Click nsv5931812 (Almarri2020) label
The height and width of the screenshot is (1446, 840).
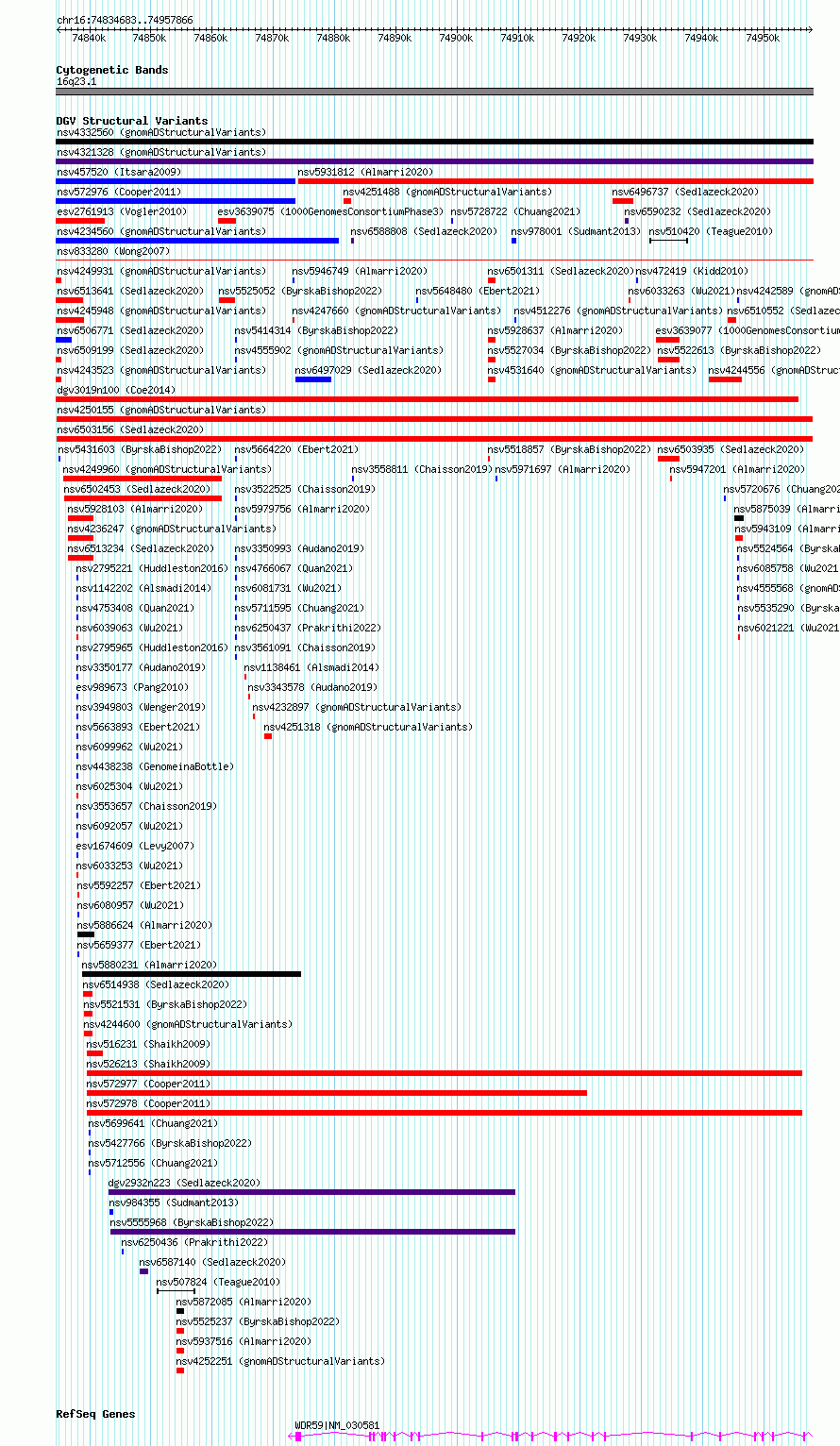pos(366,172)
